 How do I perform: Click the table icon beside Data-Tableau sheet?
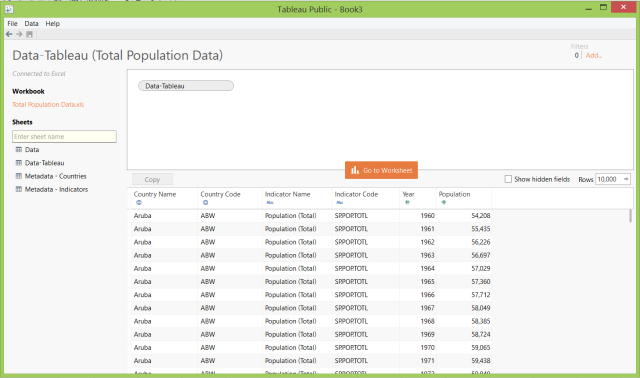pyautogui.click(x=19, y=163)
